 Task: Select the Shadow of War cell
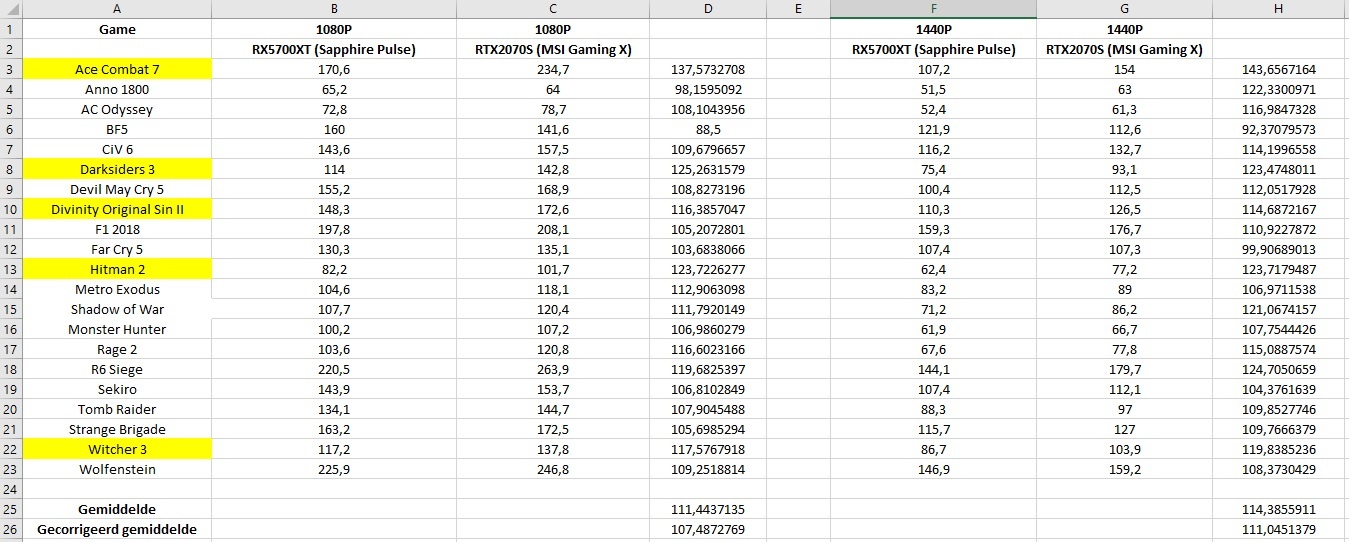tap(117, 309)
